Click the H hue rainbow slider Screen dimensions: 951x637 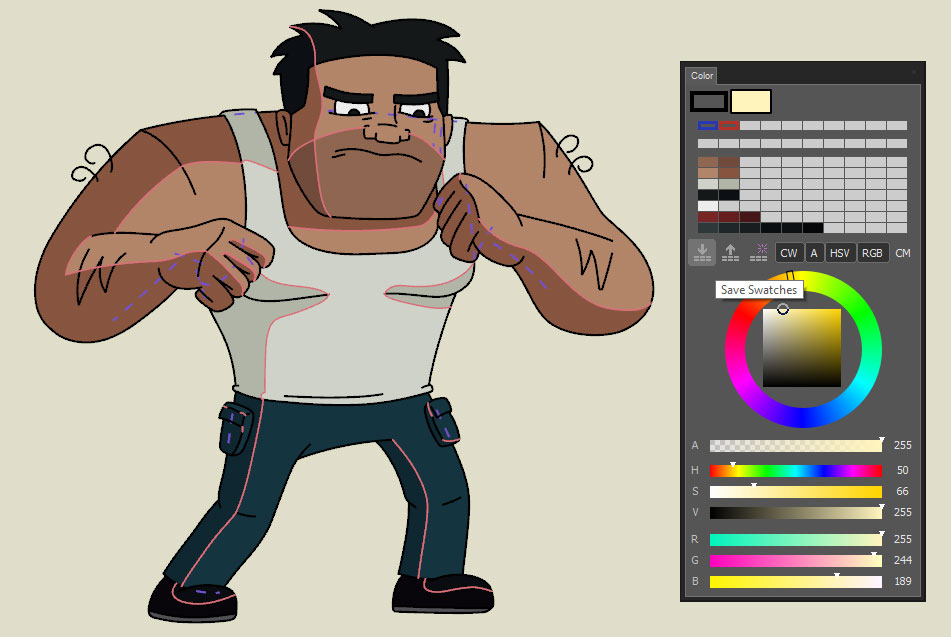(796, 471)
